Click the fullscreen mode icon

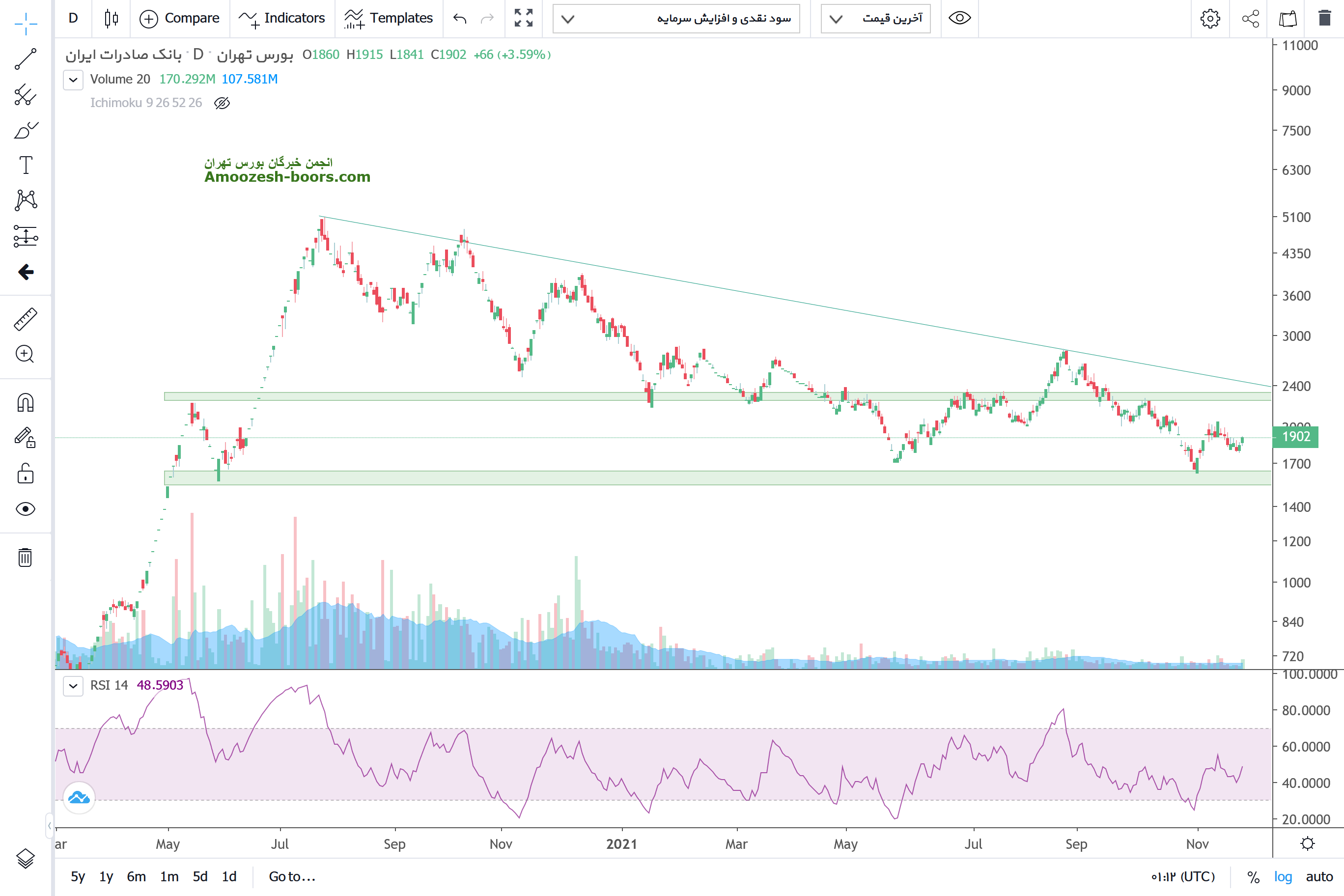tap(523, 18)
